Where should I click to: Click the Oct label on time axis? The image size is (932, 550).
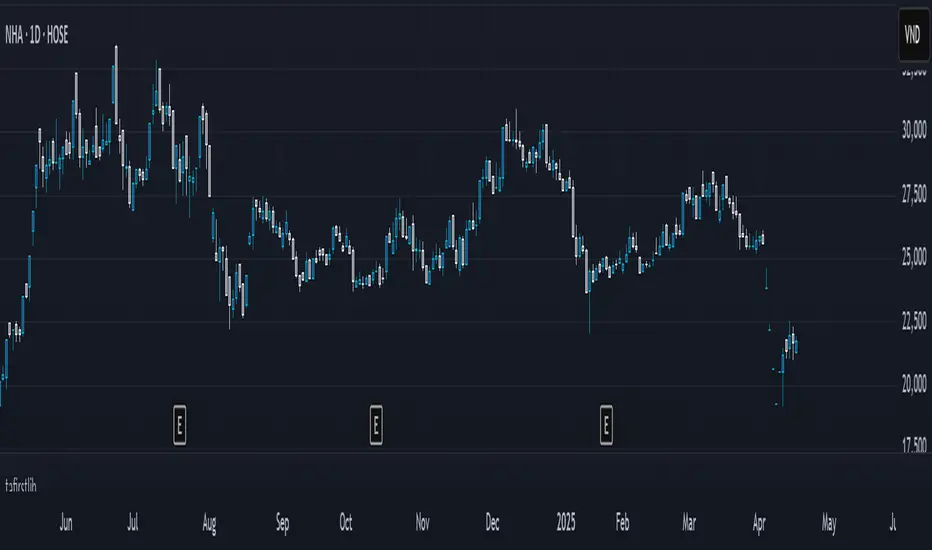[x=346, y=523]
